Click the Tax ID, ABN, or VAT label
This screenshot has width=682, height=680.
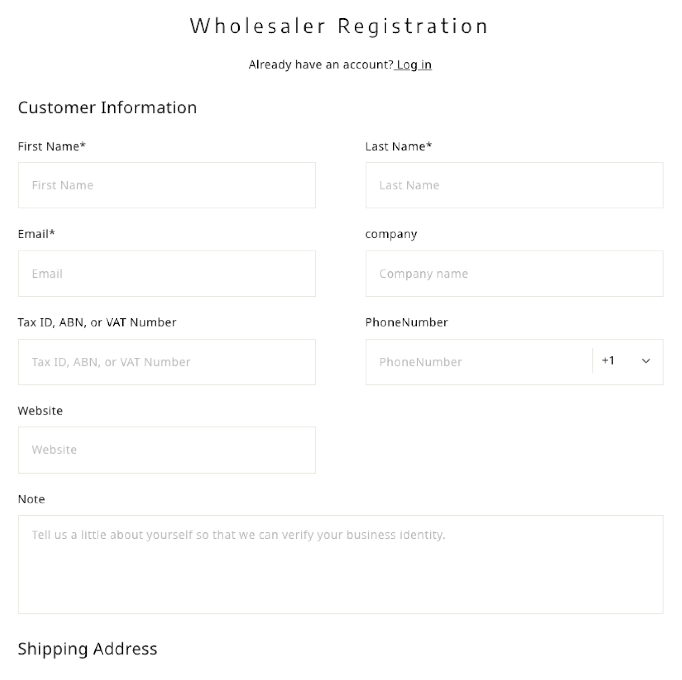tap(97, 322)
